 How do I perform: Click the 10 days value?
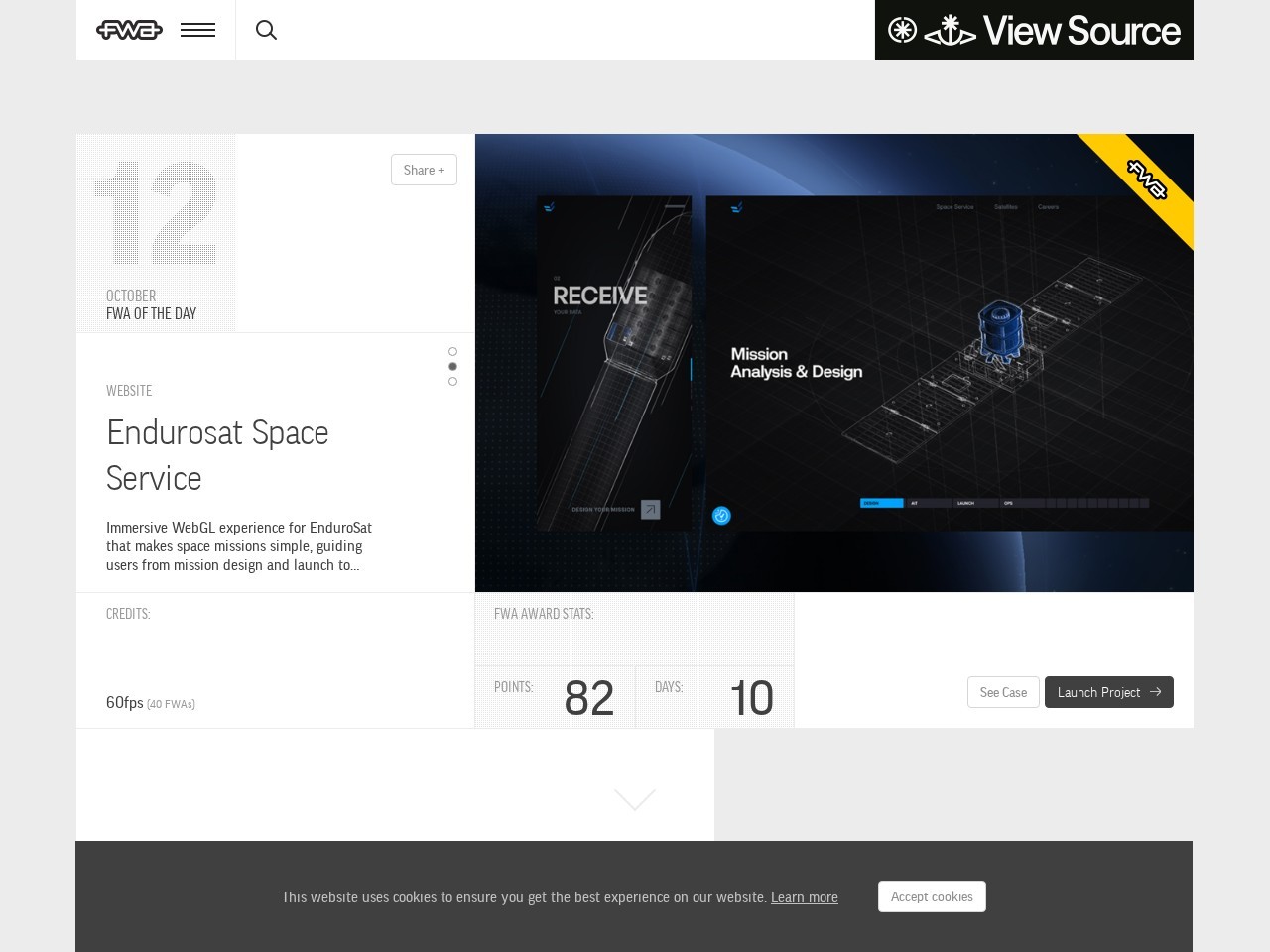point(751,698)
